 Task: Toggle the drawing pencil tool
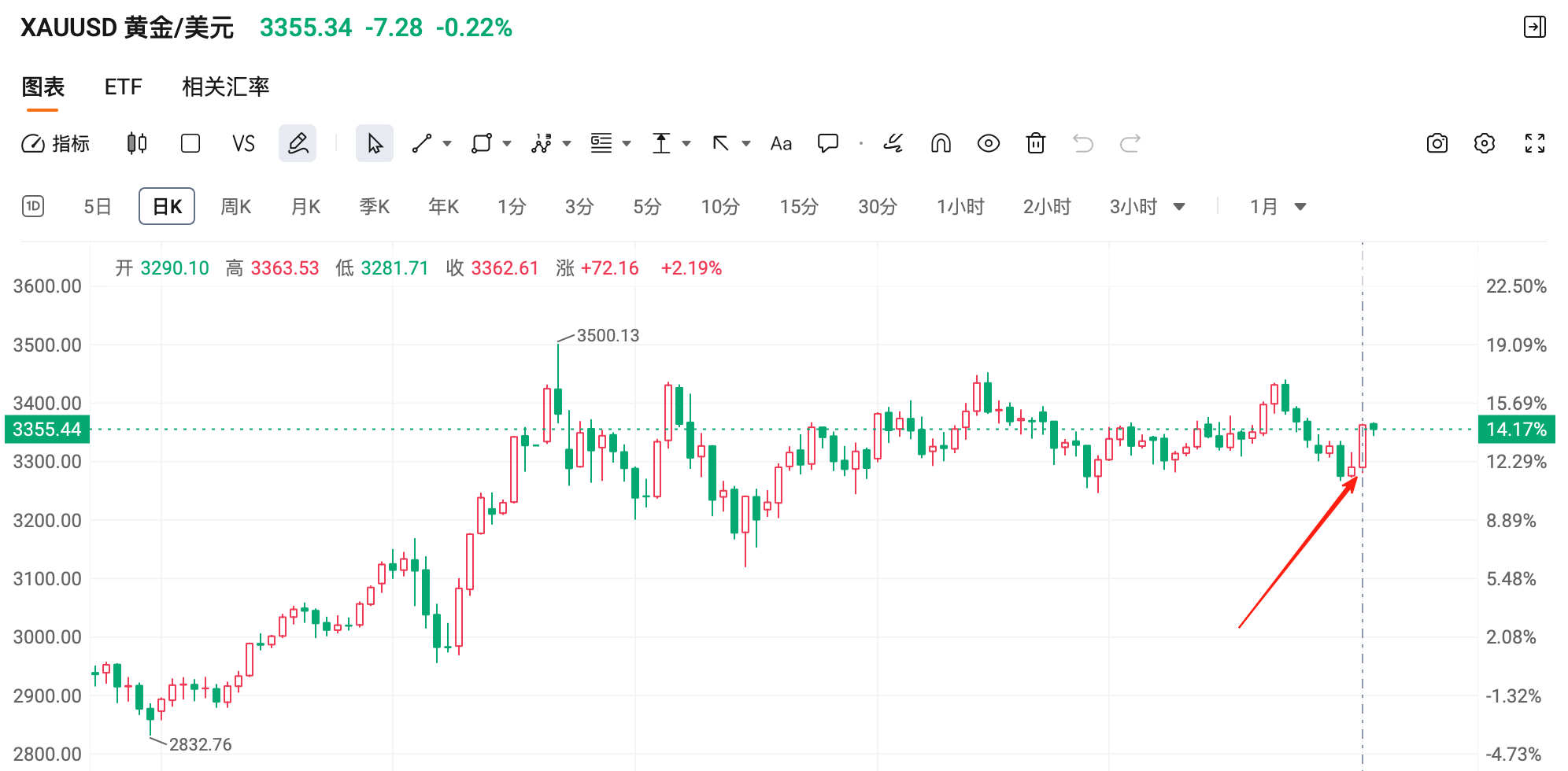298,143
